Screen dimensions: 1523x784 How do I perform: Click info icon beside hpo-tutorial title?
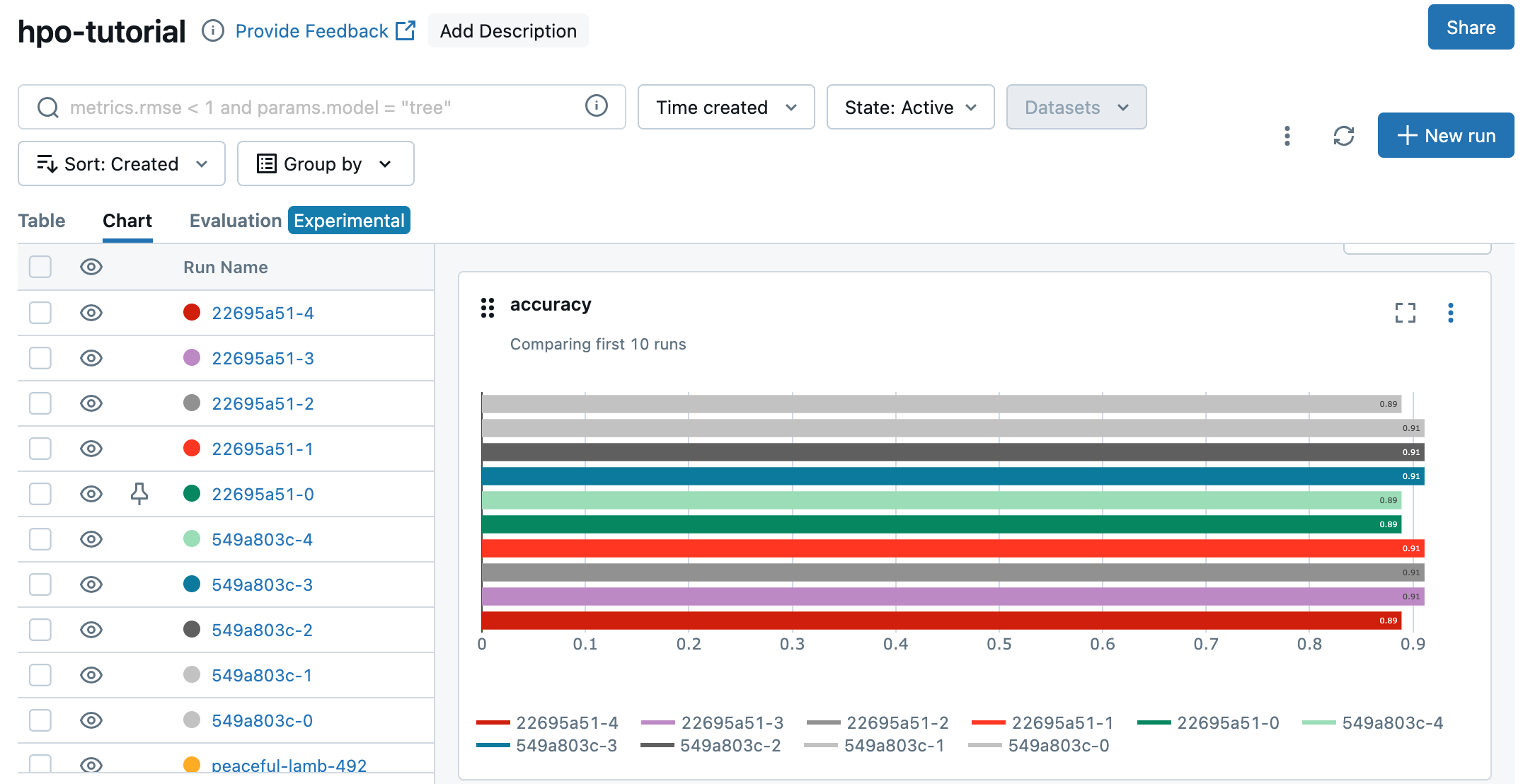pyautogui.click(x=213, y=31)
